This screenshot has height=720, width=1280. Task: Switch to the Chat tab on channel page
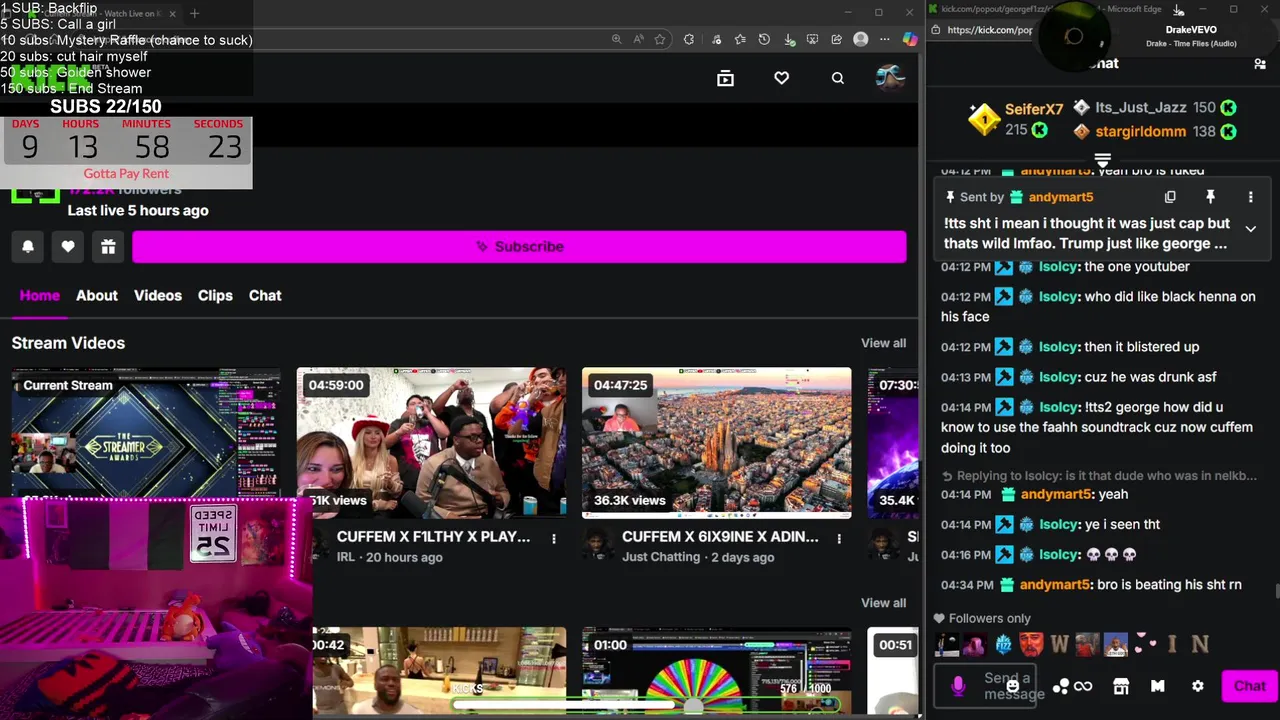click(x=265, y=295)
